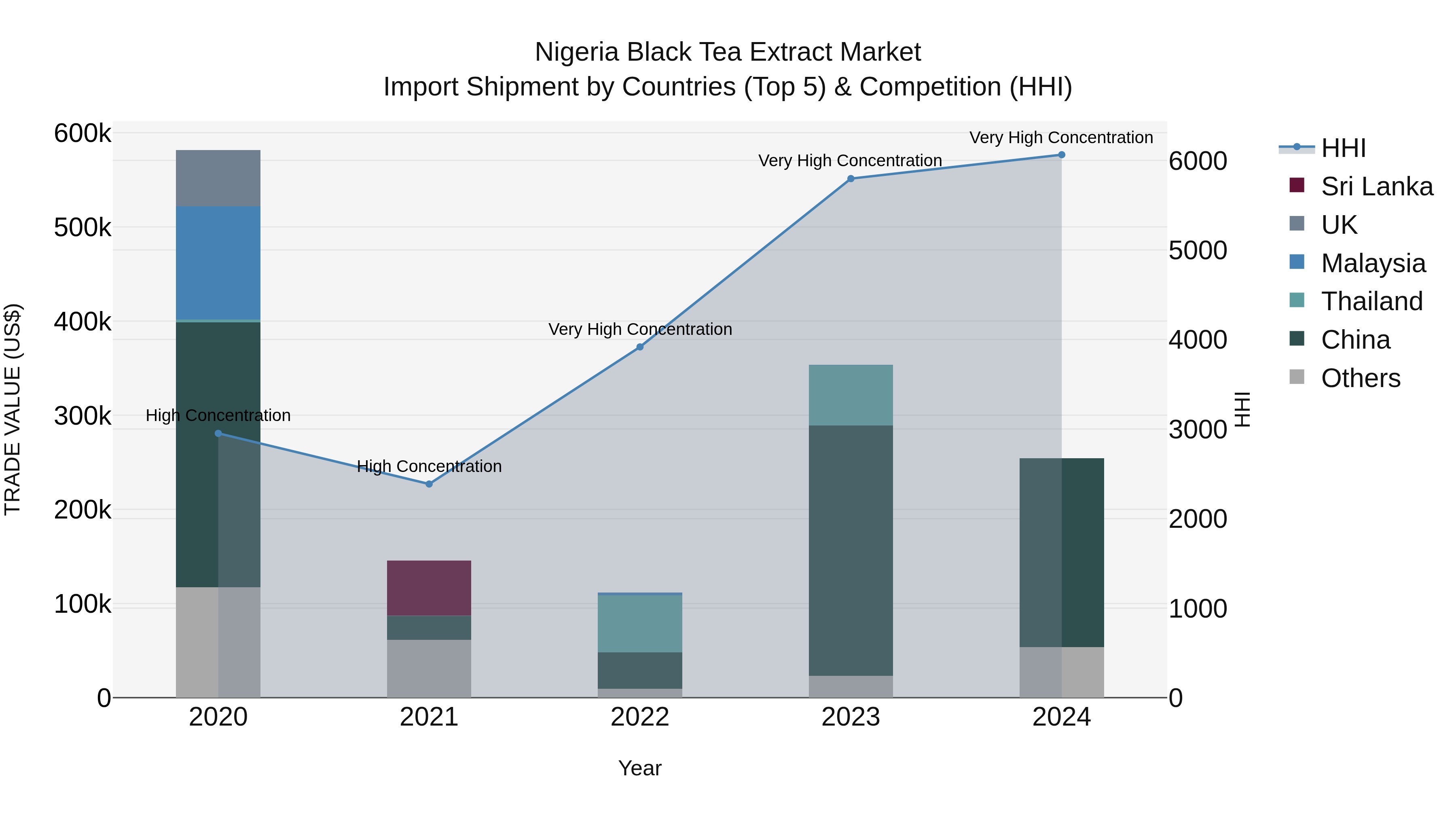Select the 2021 HHI data point
1456x819 pixels.
coord(429,484)
